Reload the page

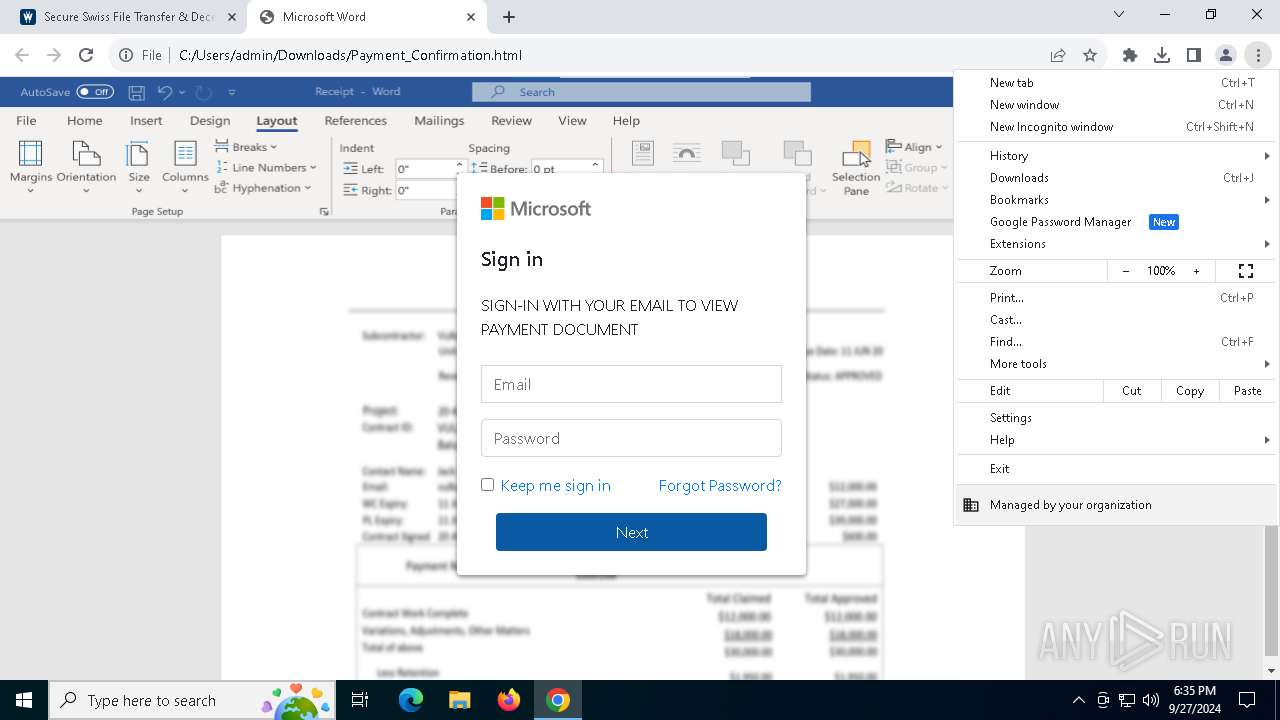click(x=86, y=55)
